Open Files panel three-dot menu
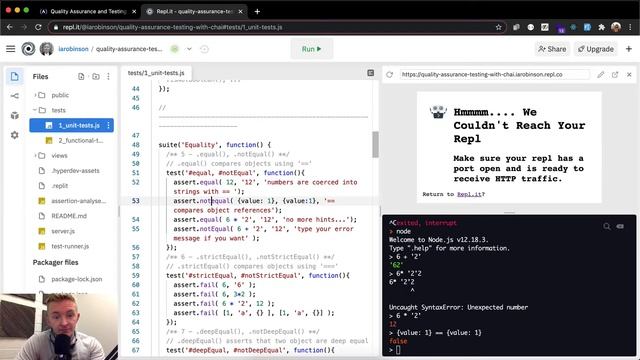Screen dimensions: 640x360 [x=108, y=76]
